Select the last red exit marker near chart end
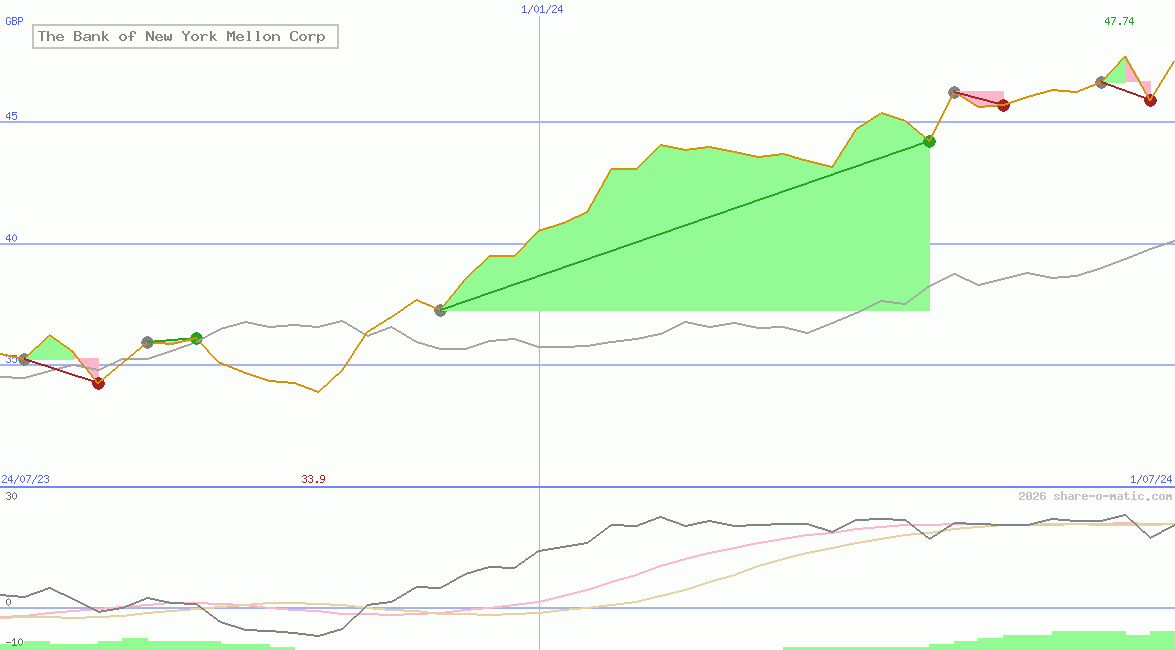 [x=1150, y=100]
